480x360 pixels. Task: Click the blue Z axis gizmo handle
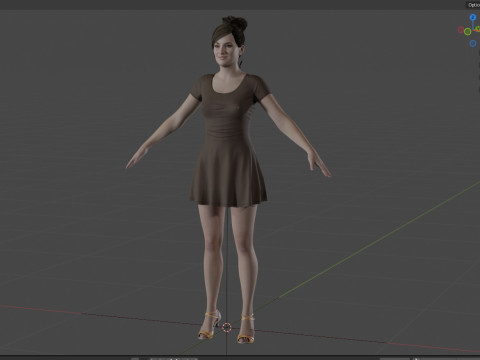[473, 17]
